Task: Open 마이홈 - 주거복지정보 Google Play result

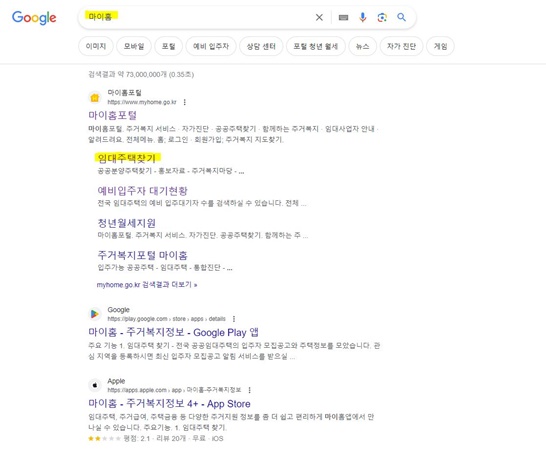Action: click(173, 332)
